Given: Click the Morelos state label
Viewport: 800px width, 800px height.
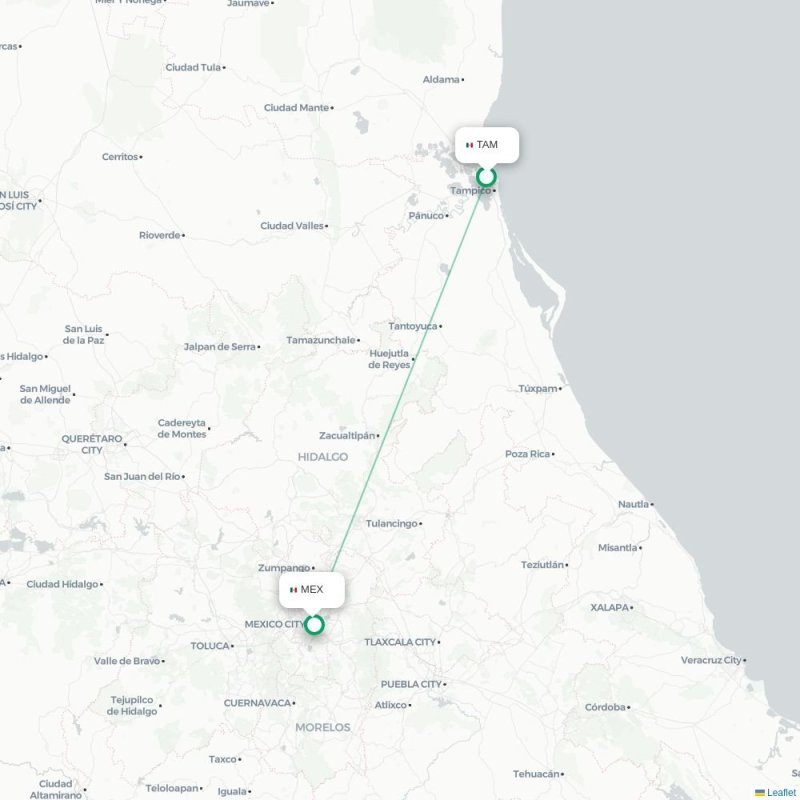Looking at the screenshot, I should [322, 728].
